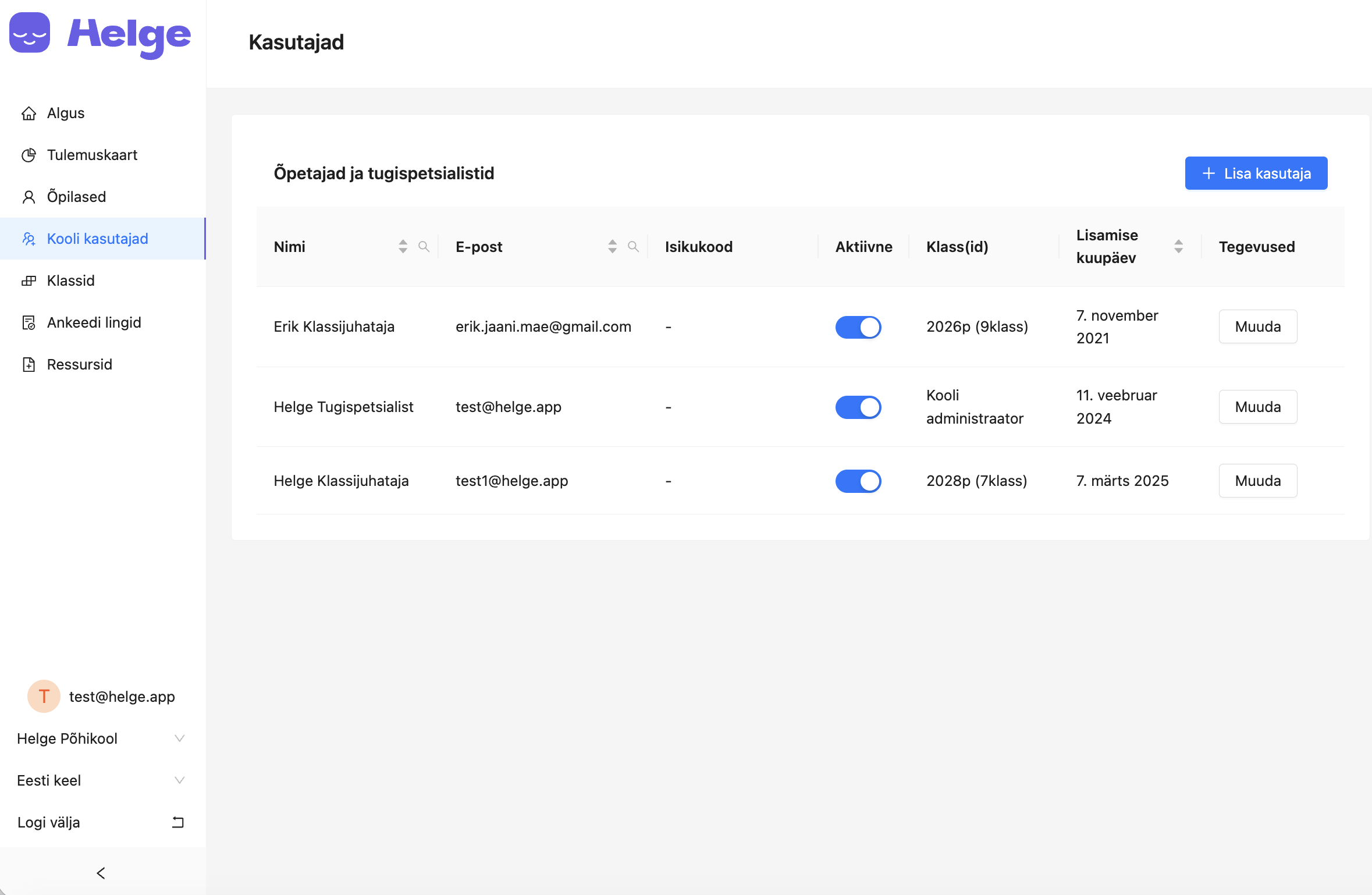Disable Erik Klassijuhataja active toggle

click(858, 327)
